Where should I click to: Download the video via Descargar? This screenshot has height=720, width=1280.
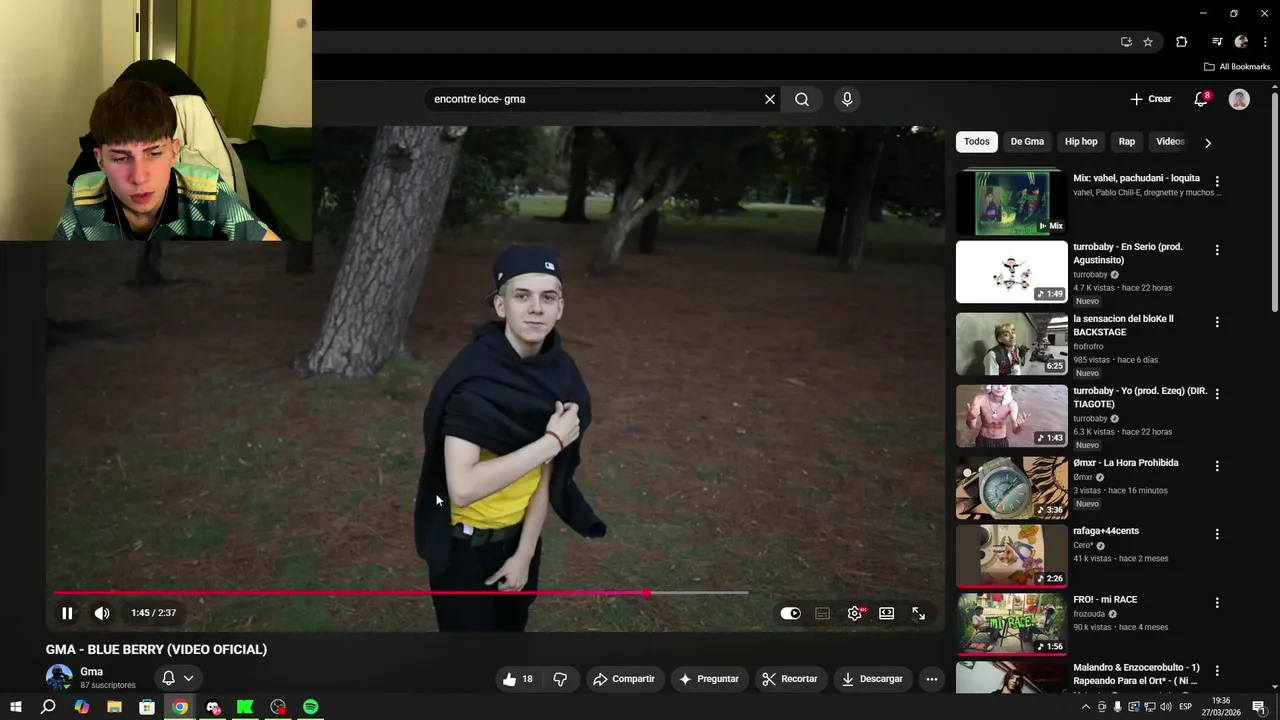[872, 679]
